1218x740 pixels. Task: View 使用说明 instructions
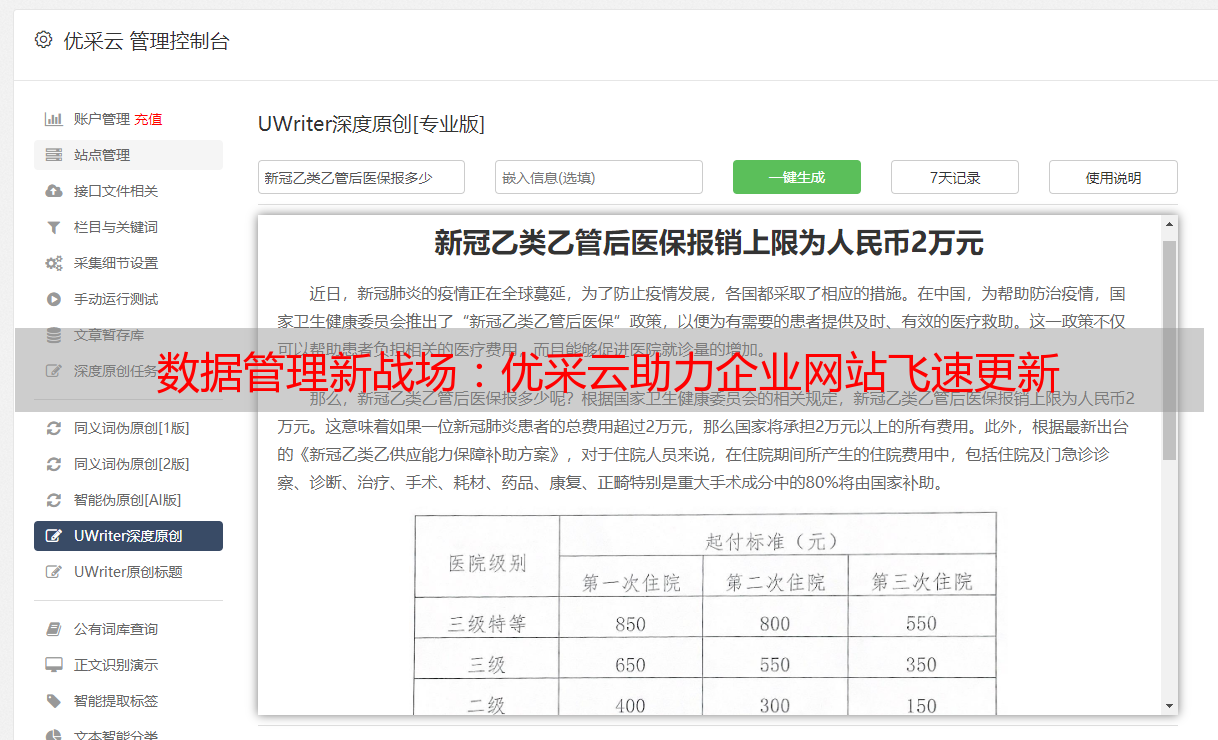[1112, 177]
